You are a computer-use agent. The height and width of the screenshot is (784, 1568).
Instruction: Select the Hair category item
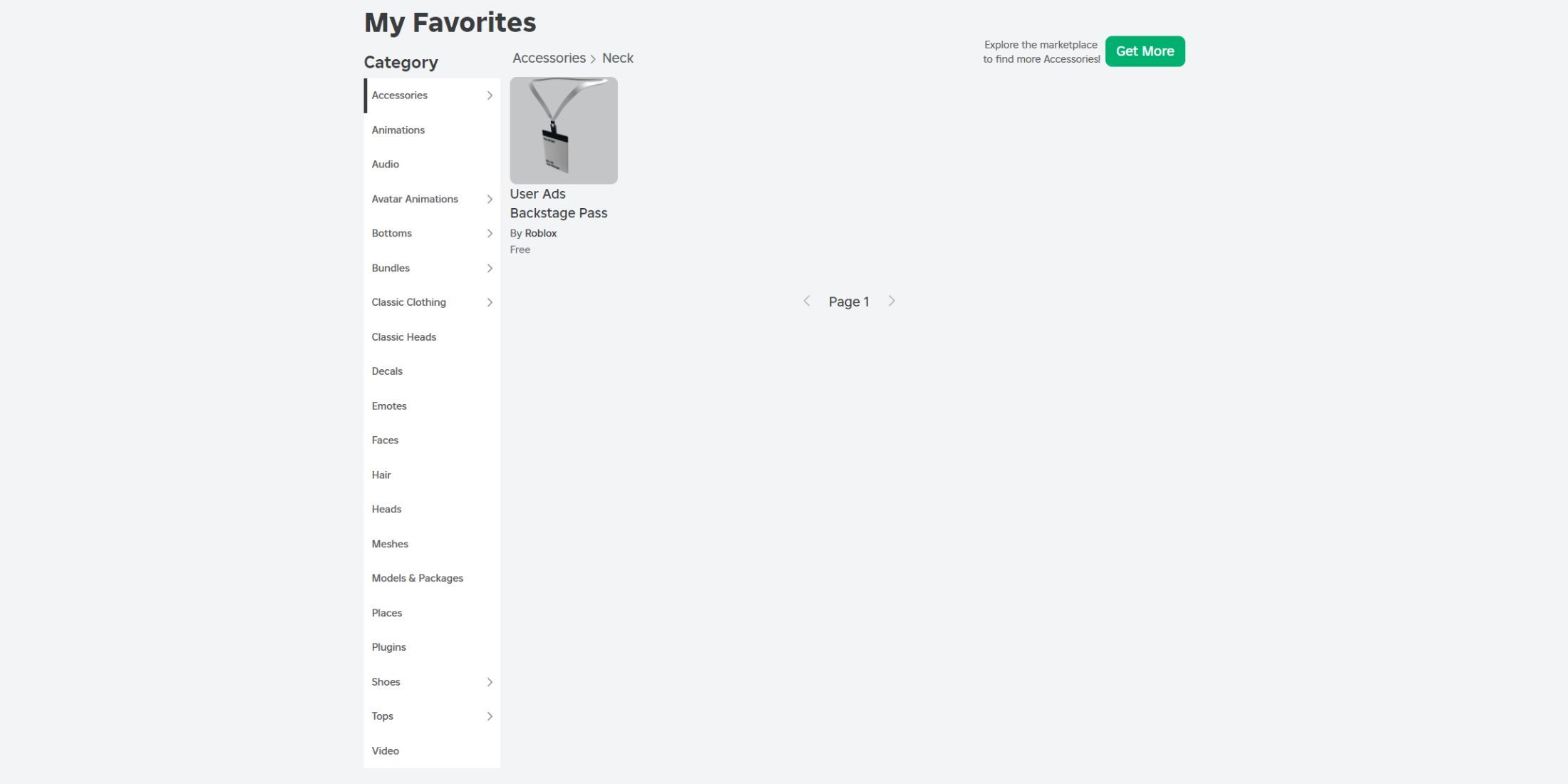coord(381,474)
